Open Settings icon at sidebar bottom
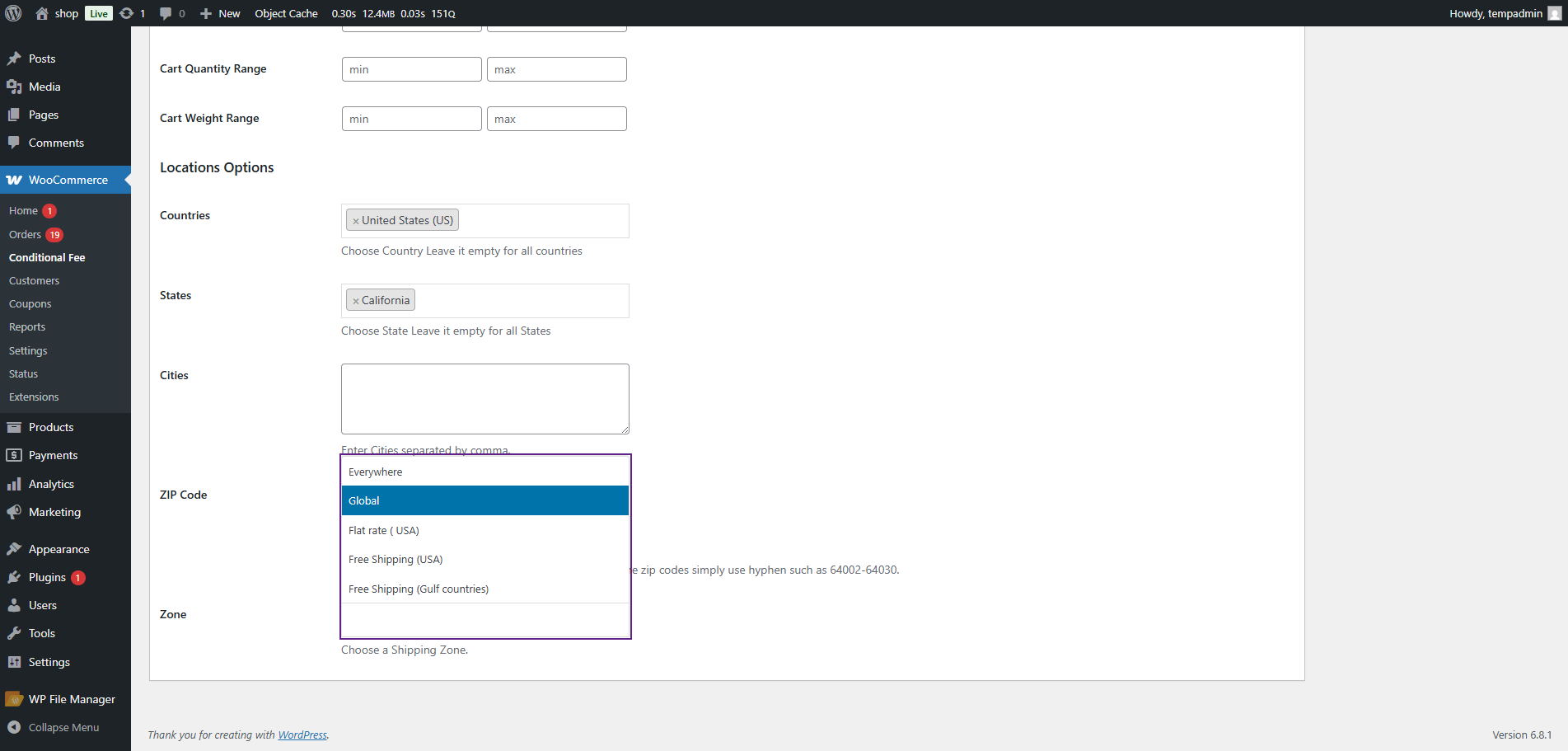The width and height of the screenshot is (1568, 751). [14, 662]
